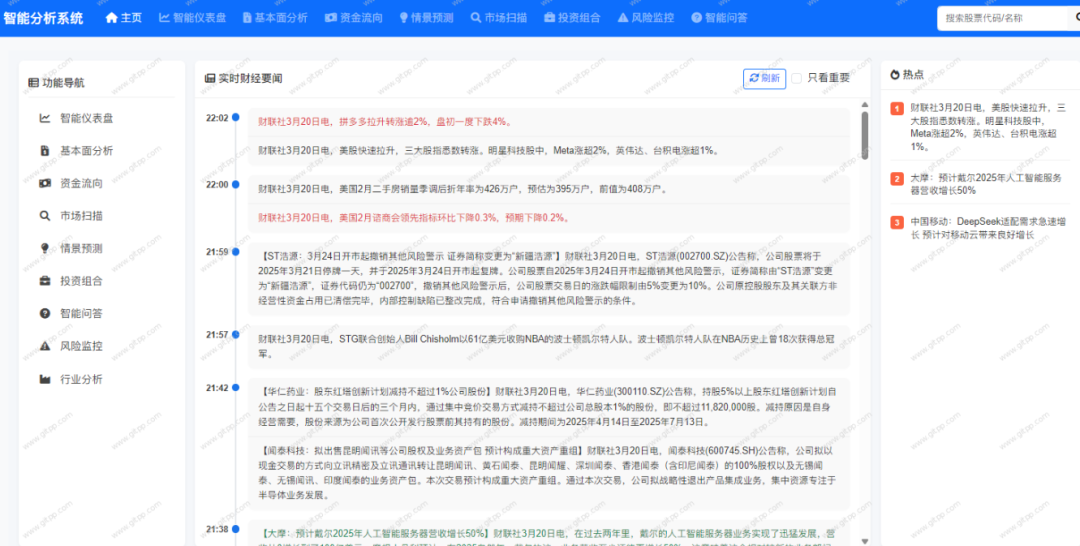Viewport: 1080px width, 546px height.
Task: Go to 风险监控 in top navigation
Action: point(646,18)
